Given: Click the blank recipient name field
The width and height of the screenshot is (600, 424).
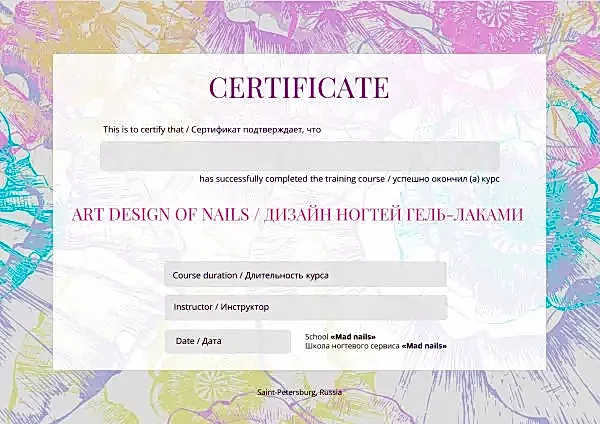Looking at the screenshot, I should point(300,156).
